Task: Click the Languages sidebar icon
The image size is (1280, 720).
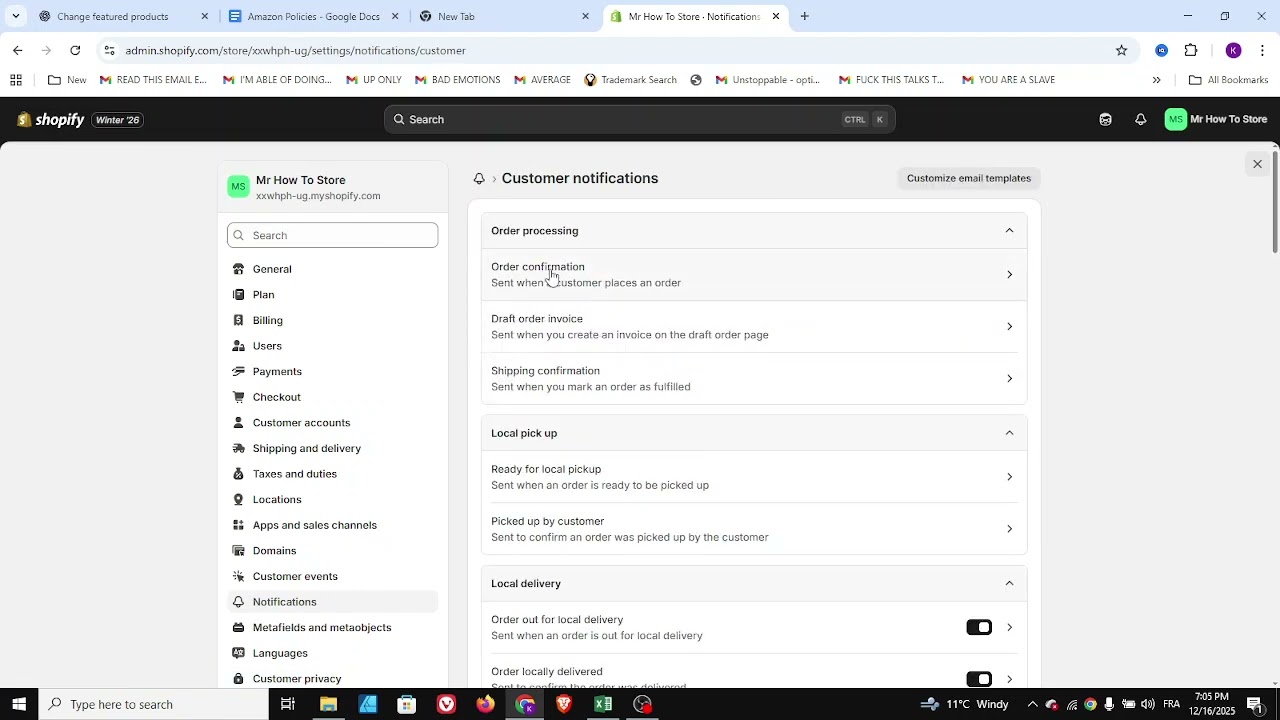Action: point(238,653)
